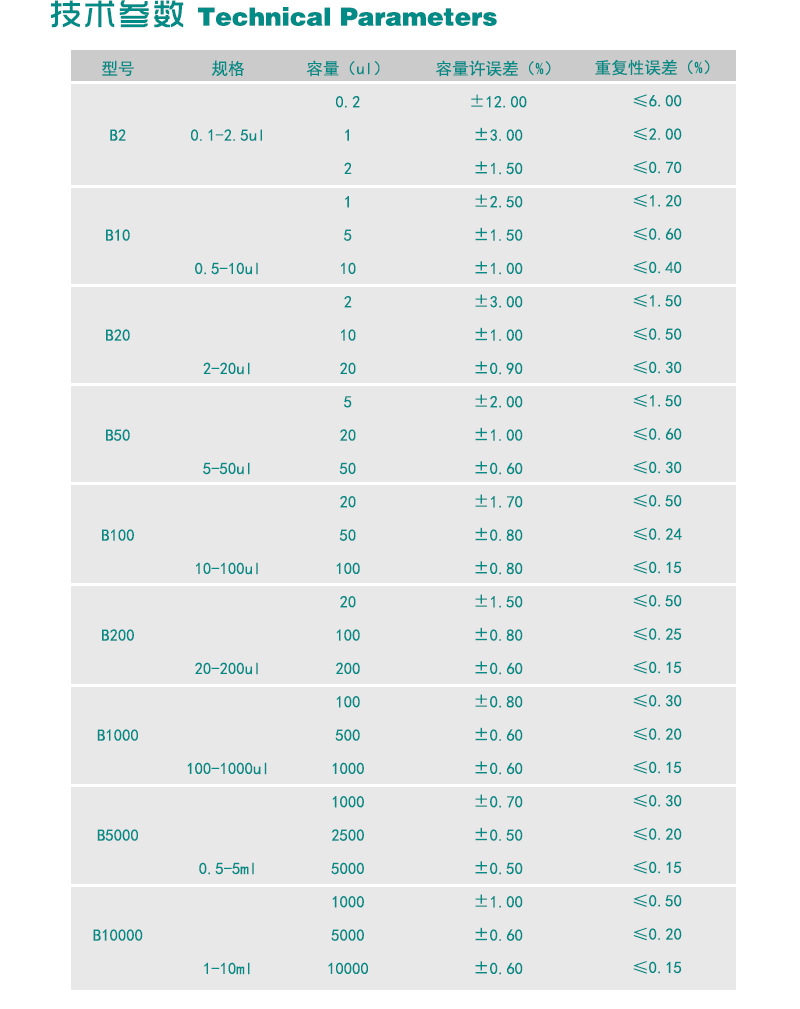Select the 1-10ml specification cell

point(229,968)
